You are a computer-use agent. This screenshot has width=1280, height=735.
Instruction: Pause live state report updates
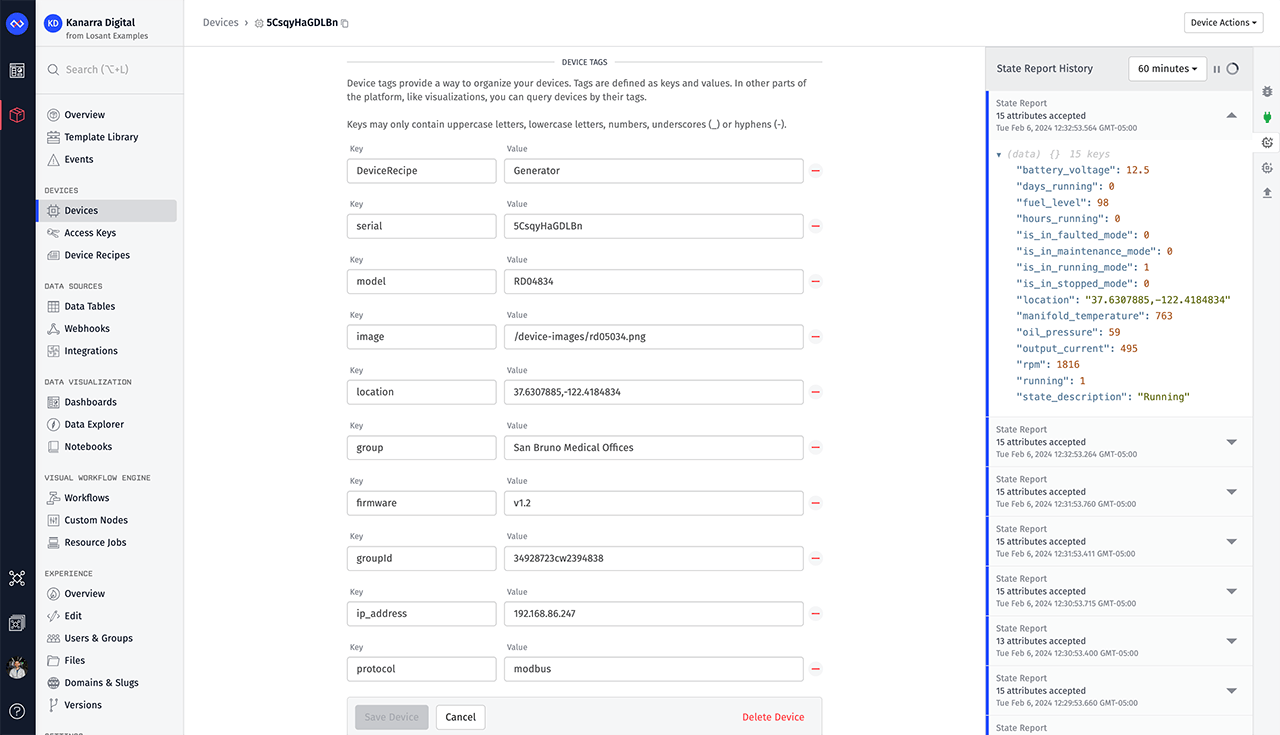(x=1217, y=68)
